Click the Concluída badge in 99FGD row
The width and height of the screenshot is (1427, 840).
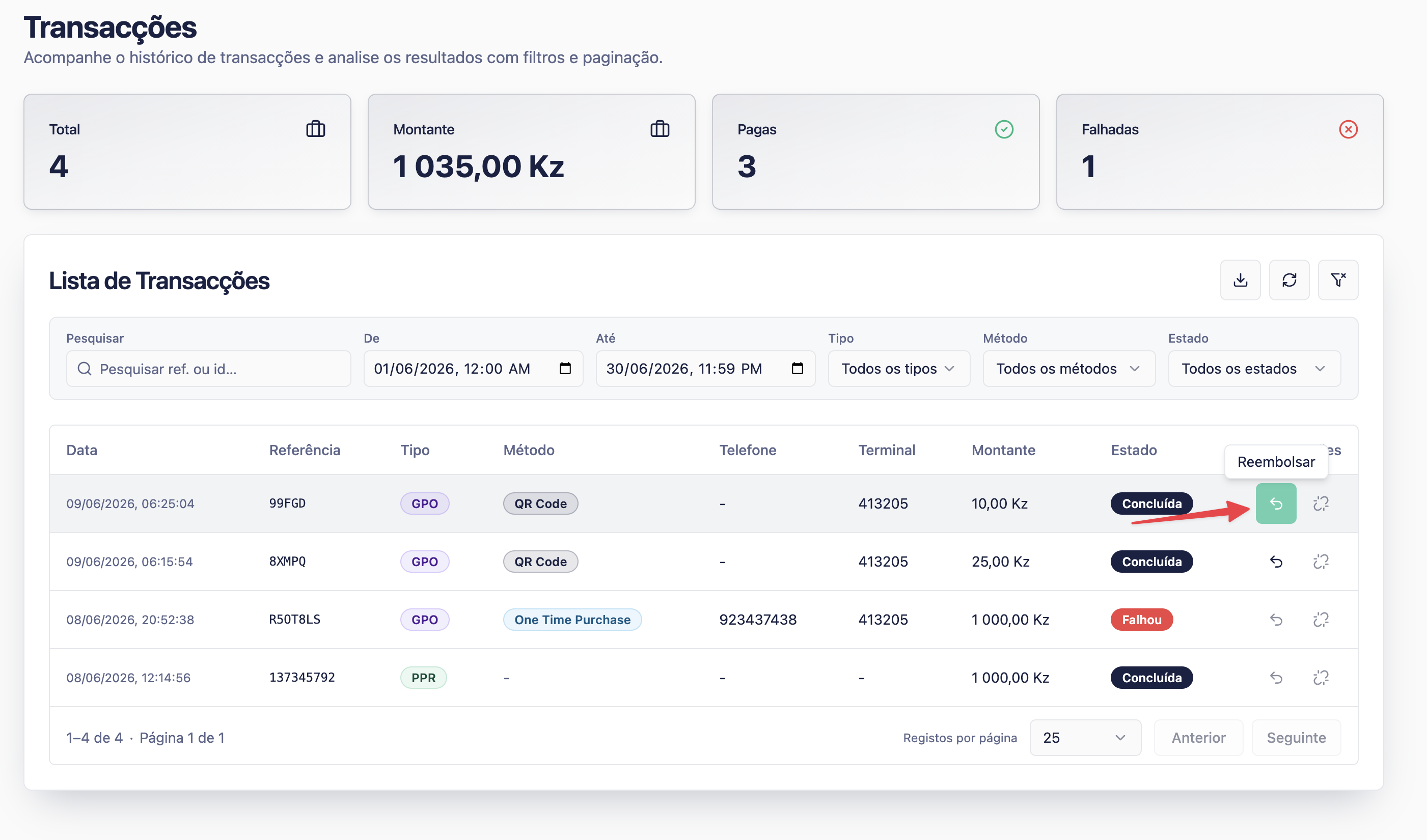pos(1151,503)
